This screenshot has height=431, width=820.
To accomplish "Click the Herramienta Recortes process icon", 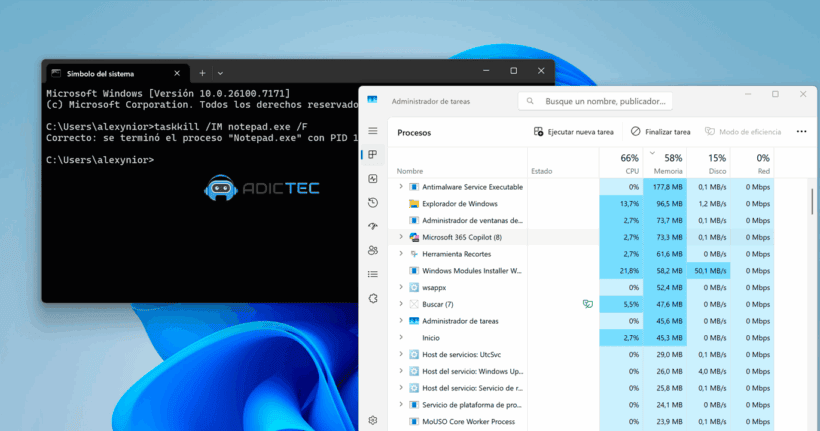I will pos(414,254).
